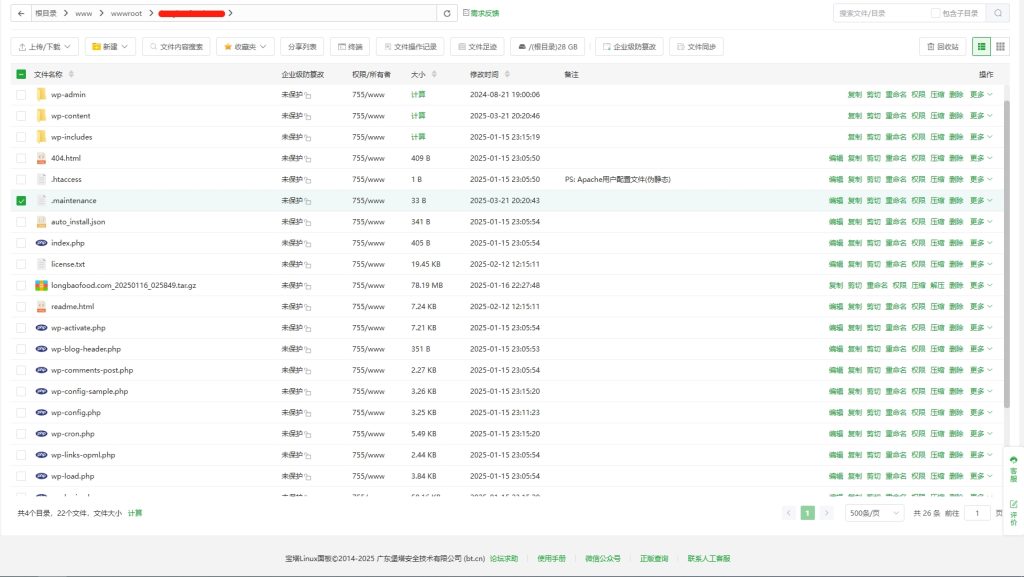Open customer service side icon
Screen dimensions: 1024x577
point(1014,469)
